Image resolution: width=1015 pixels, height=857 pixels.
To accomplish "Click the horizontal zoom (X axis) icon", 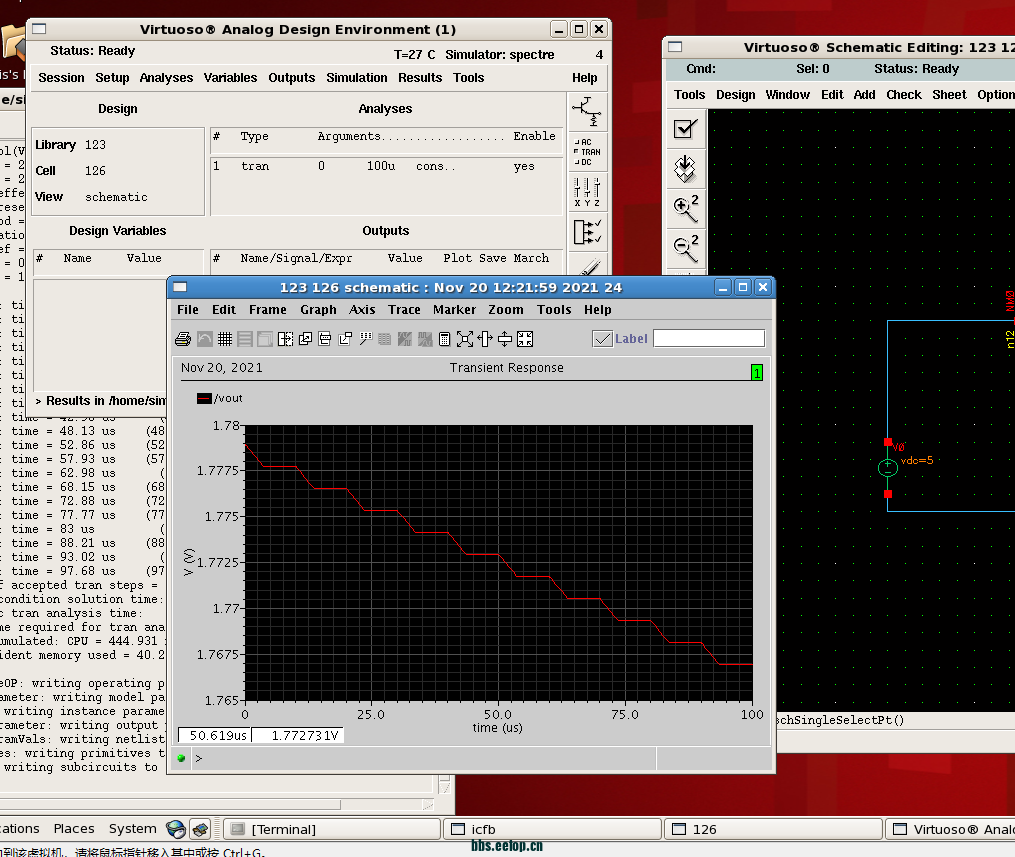I will [485, 339].
